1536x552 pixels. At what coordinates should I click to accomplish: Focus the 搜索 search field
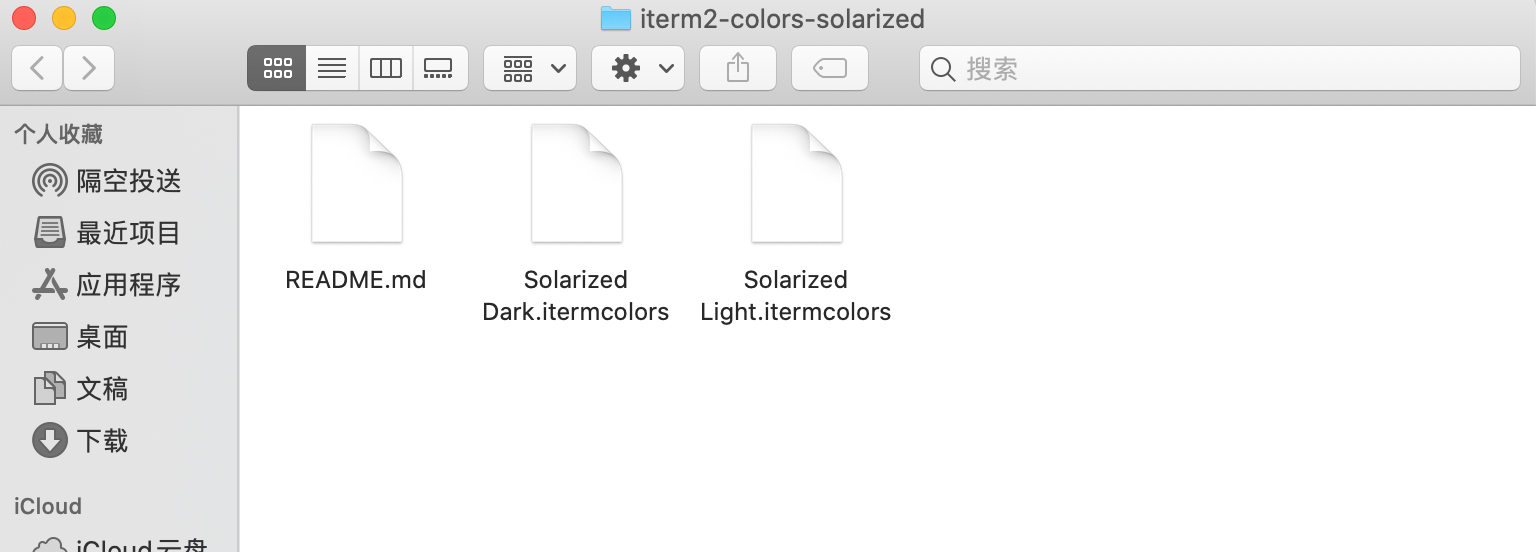click(1230, 68)
